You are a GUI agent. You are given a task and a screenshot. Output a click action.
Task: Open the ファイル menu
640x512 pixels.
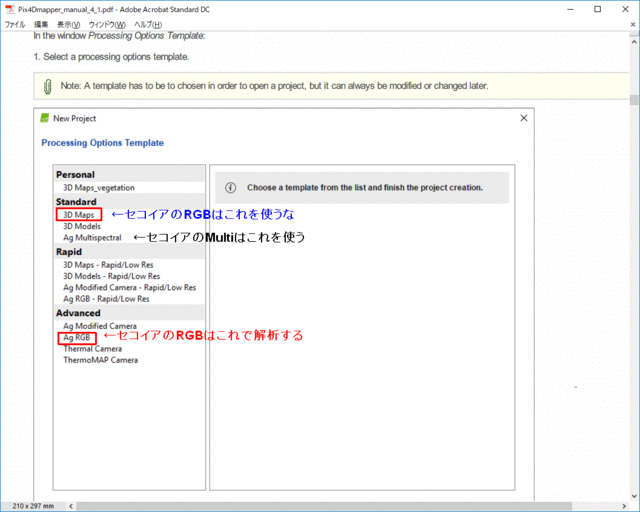pos(15,24)
